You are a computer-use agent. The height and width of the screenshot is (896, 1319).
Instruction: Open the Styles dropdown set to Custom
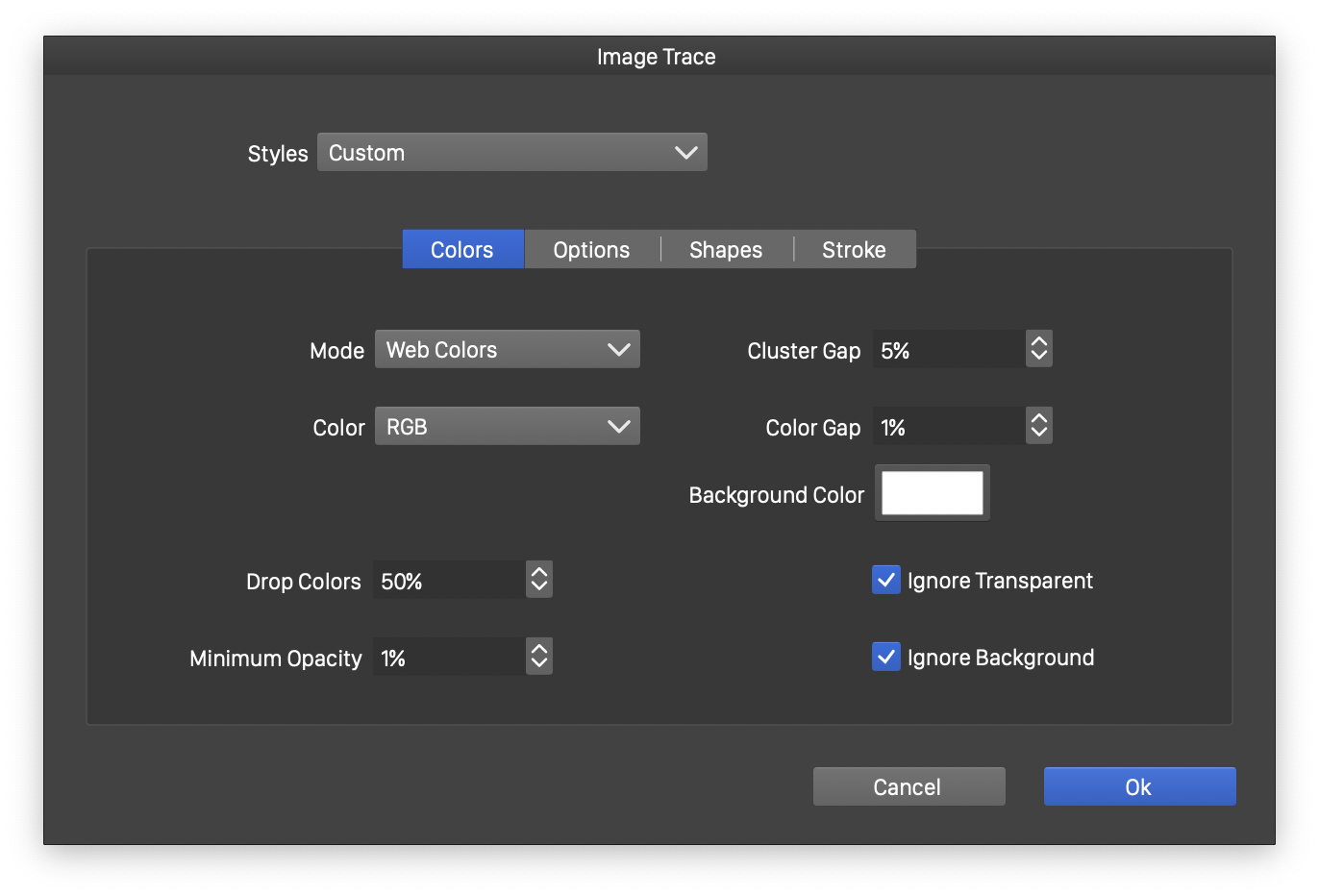[511, 153]
